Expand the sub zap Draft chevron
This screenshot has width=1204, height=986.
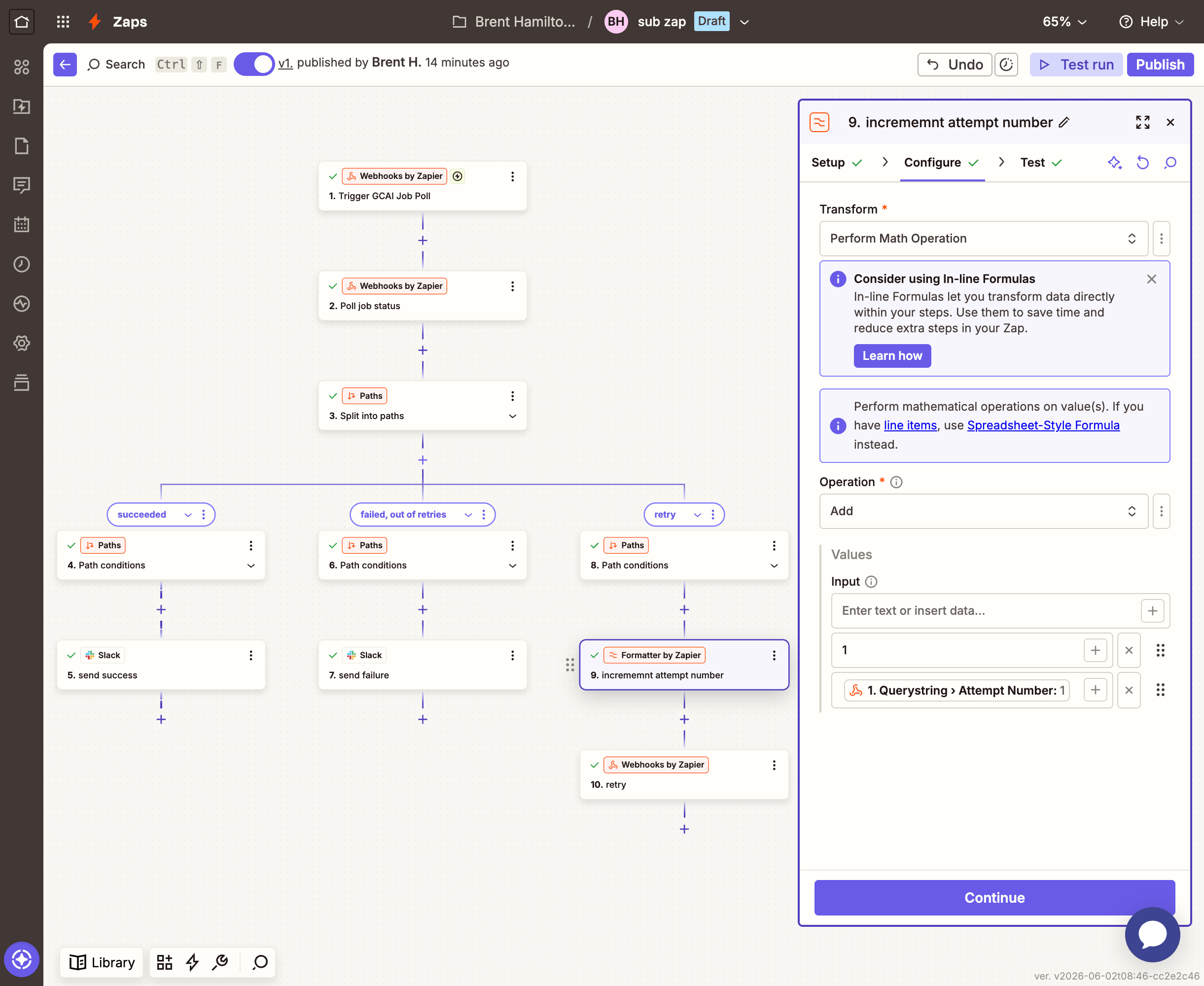coord(744,22)
